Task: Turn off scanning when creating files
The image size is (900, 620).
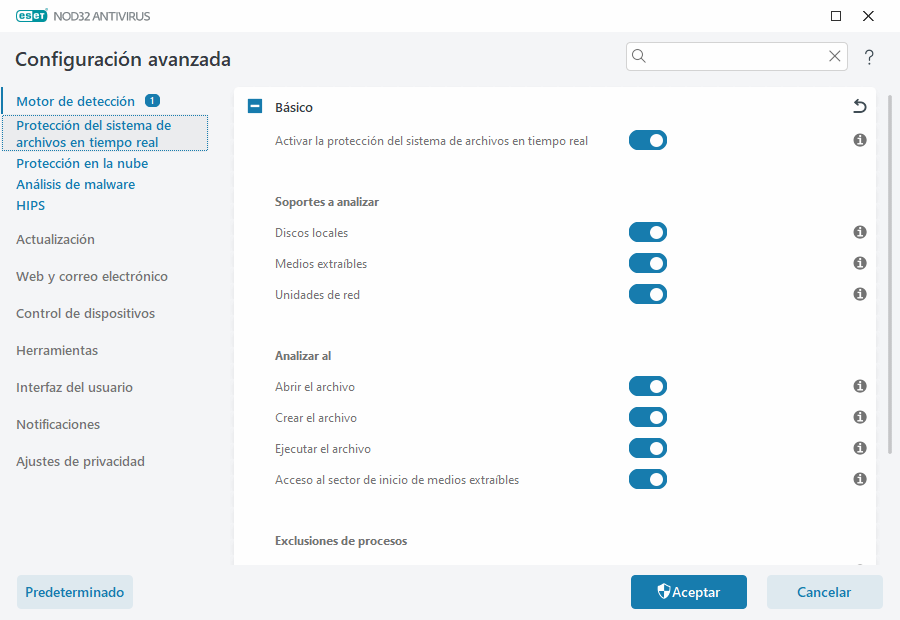Action: point(647,417)
